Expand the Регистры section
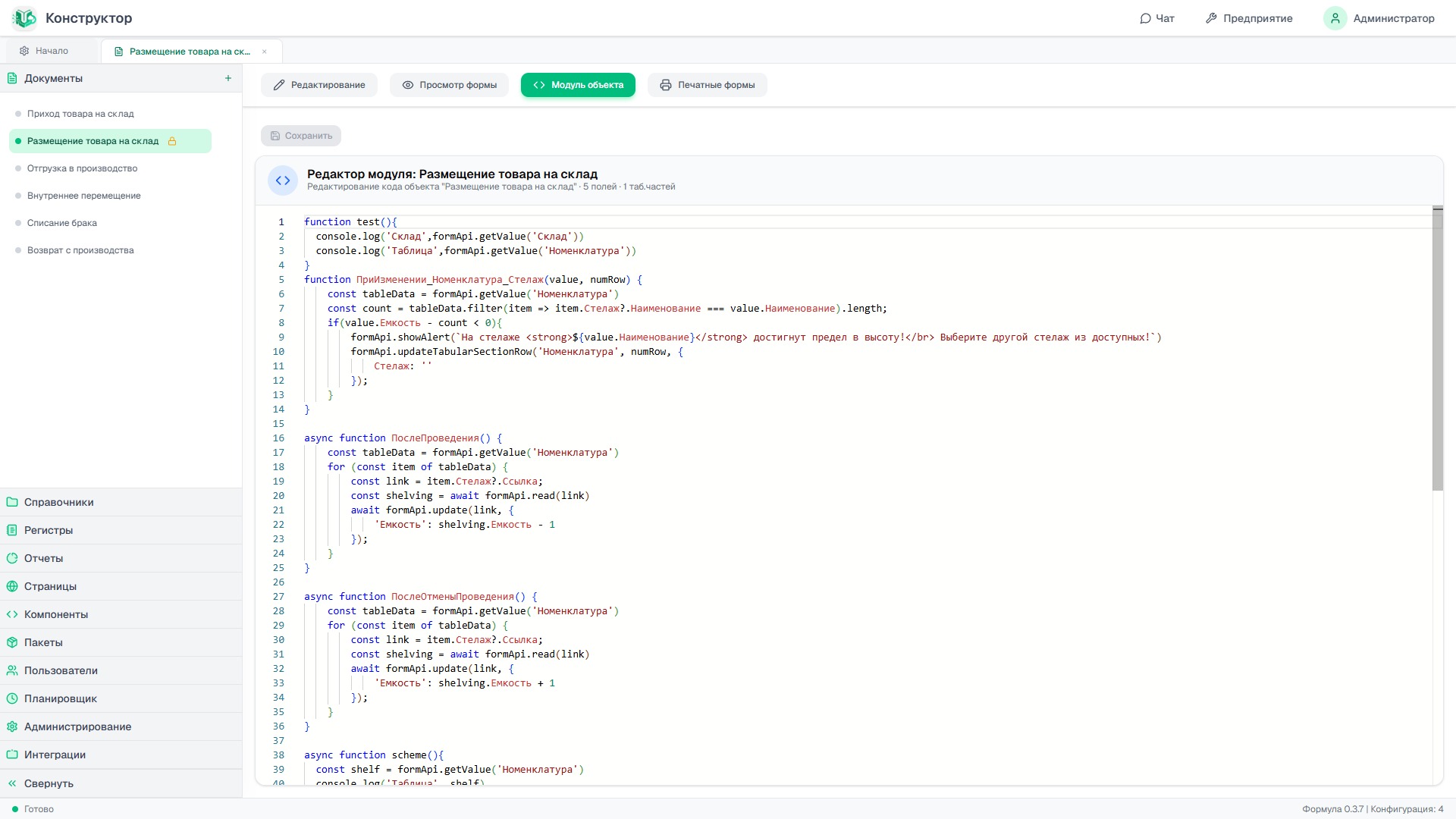This screenshot has height=819, width=1456. [121, 530]
